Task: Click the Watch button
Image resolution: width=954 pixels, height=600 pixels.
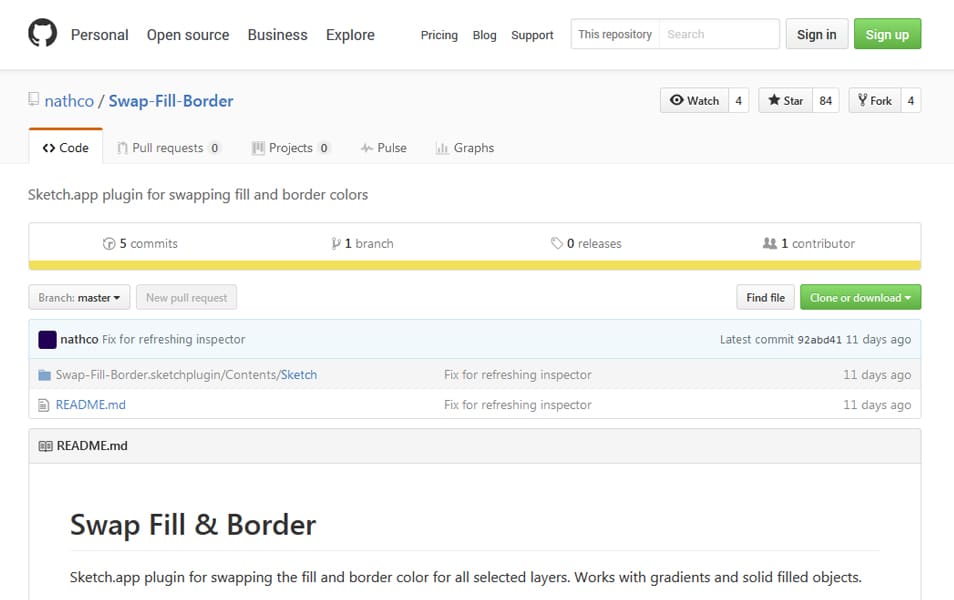Action: click(x=694, y=100)
